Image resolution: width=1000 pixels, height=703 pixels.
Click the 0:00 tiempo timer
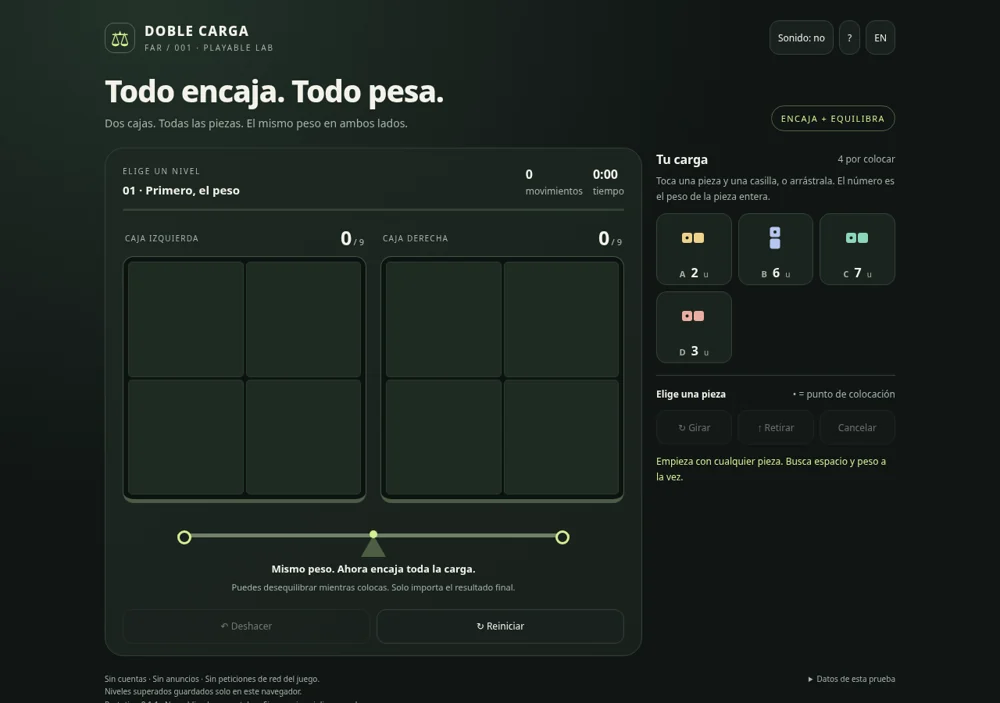click(x=608, y=182)
